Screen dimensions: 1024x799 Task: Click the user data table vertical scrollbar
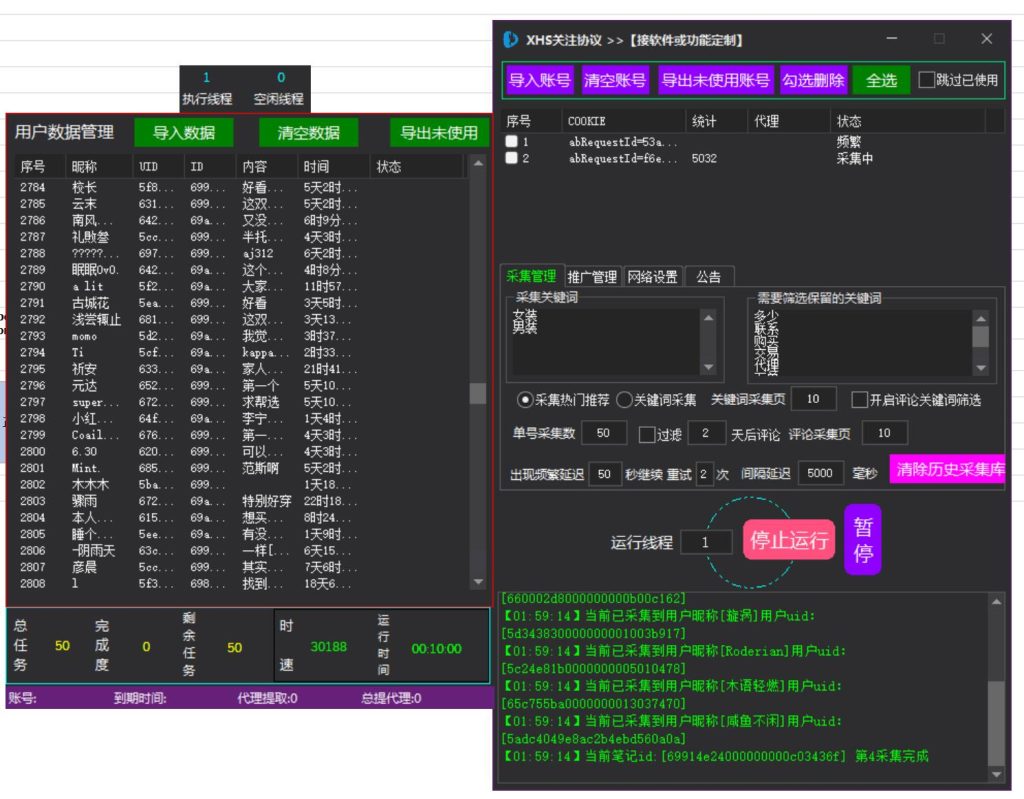(x=478, y=393)
